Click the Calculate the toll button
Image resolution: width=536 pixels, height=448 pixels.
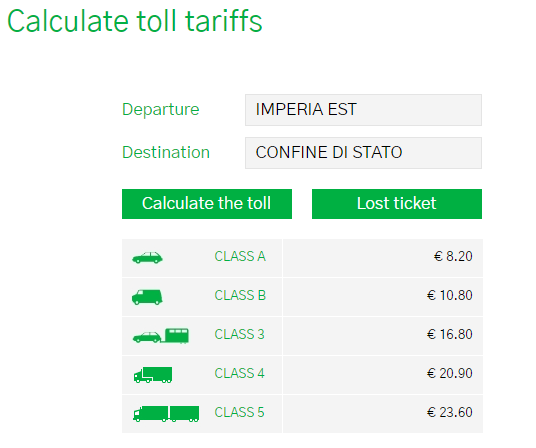(x=207, y=204)
